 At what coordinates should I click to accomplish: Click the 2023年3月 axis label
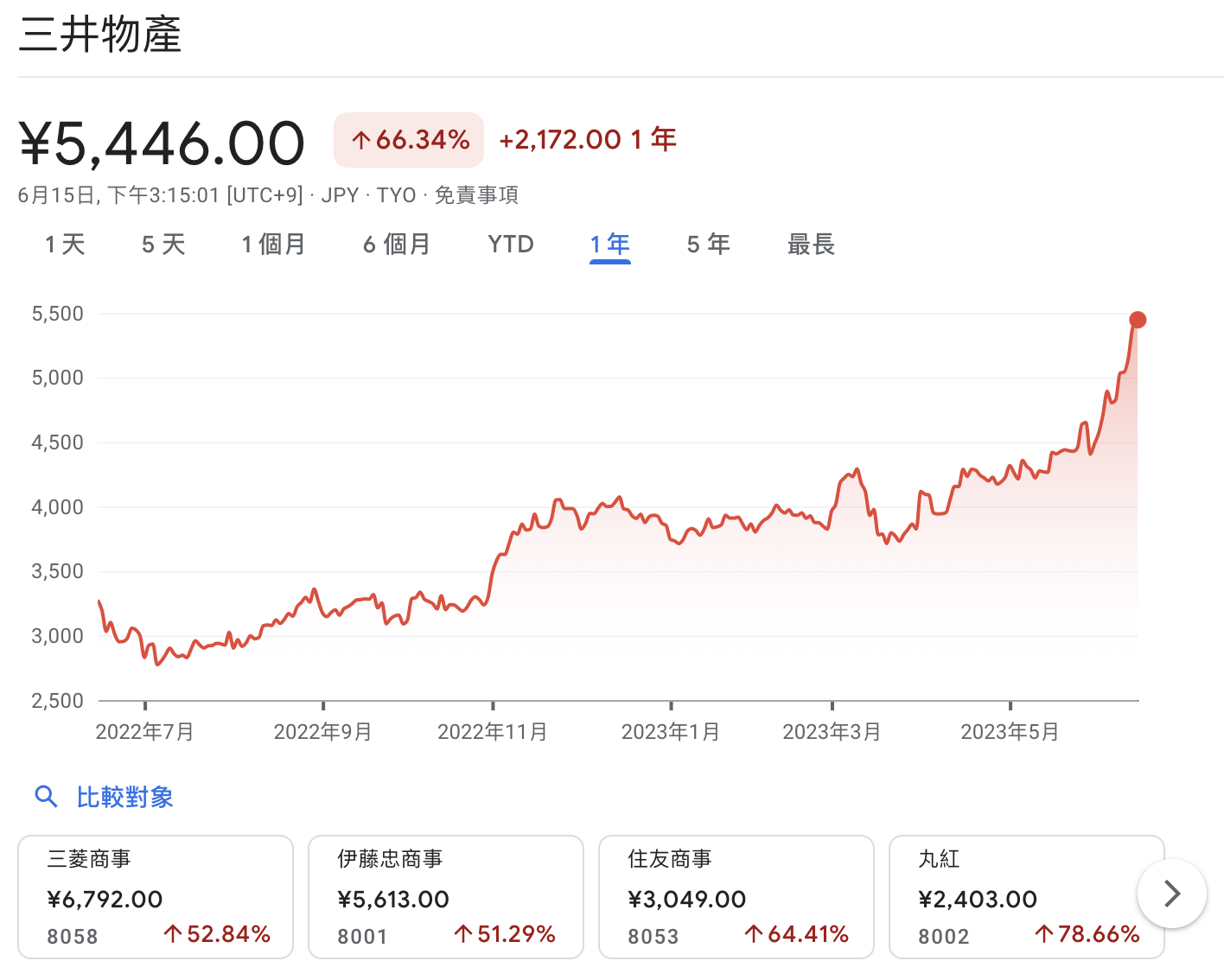pos(832,732)
